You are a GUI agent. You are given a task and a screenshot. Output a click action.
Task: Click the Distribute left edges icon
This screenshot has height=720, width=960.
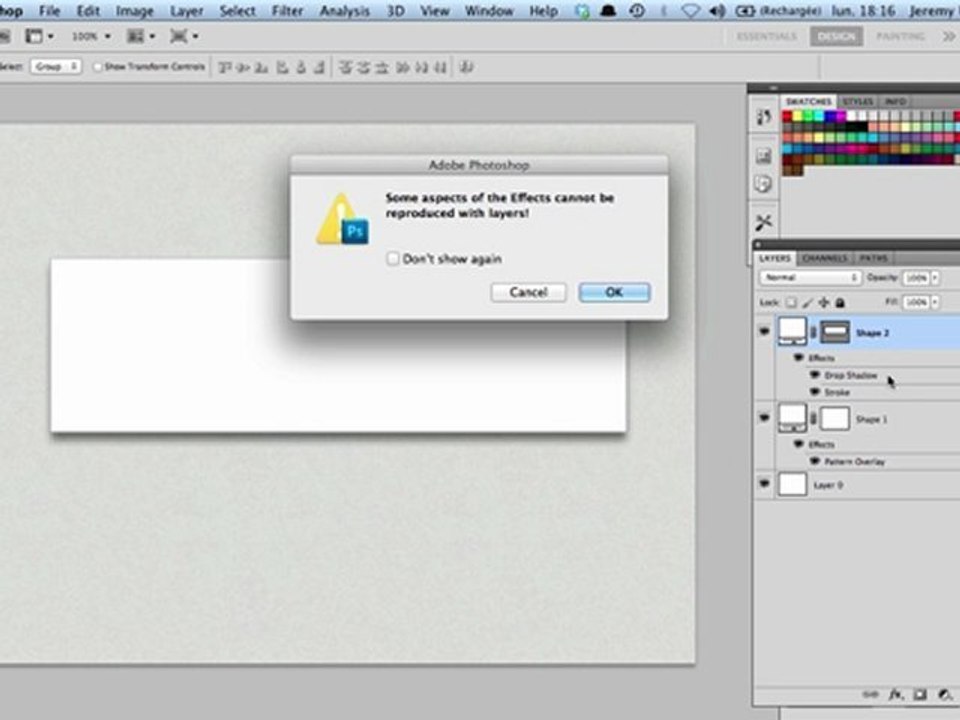coord(403,67)
